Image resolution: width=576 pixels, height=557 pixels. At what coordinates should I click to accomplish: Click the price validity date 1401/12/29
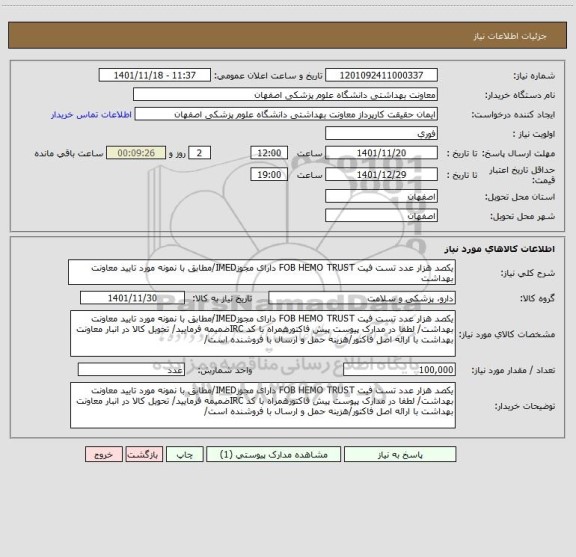381,175
